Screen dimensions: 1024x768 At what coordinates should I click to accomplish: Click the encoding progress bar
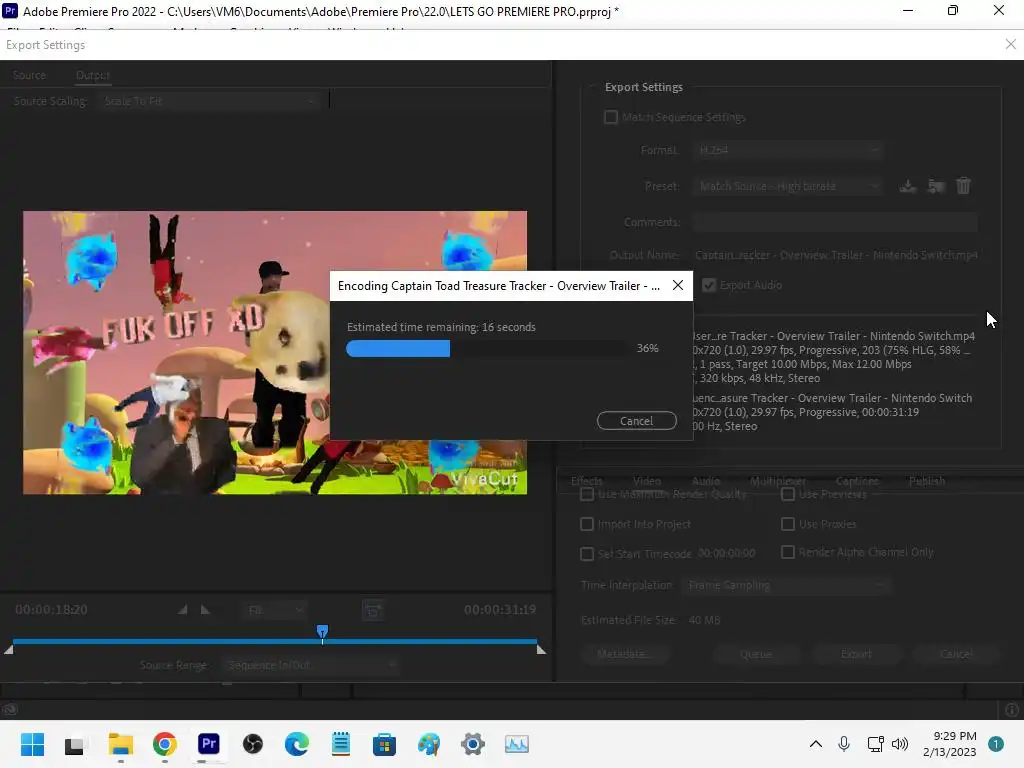click(487, 349)
